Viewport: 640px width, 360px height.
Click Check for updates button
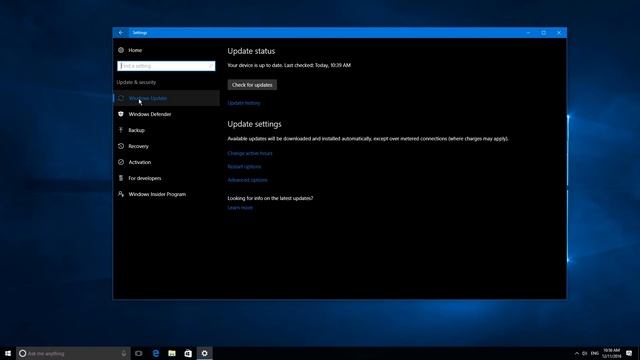[252, 85]
